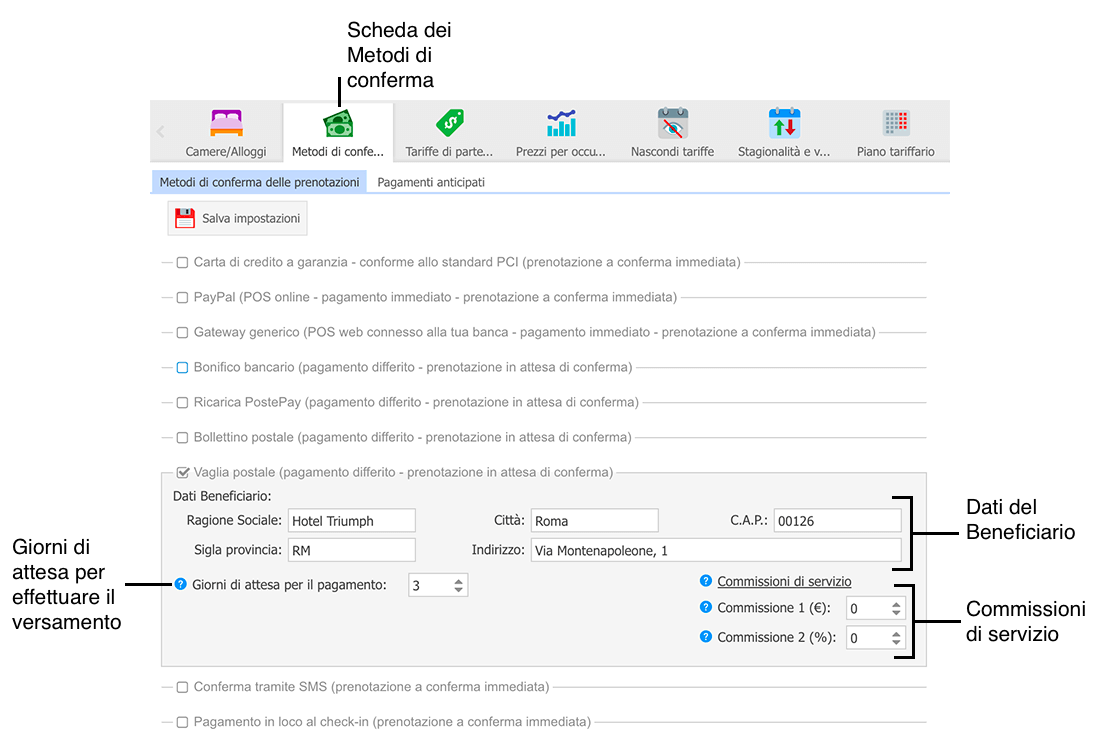Click the Salva impostazioni button
This screenshot has width=1100, height=748.
tap(237, 218)
